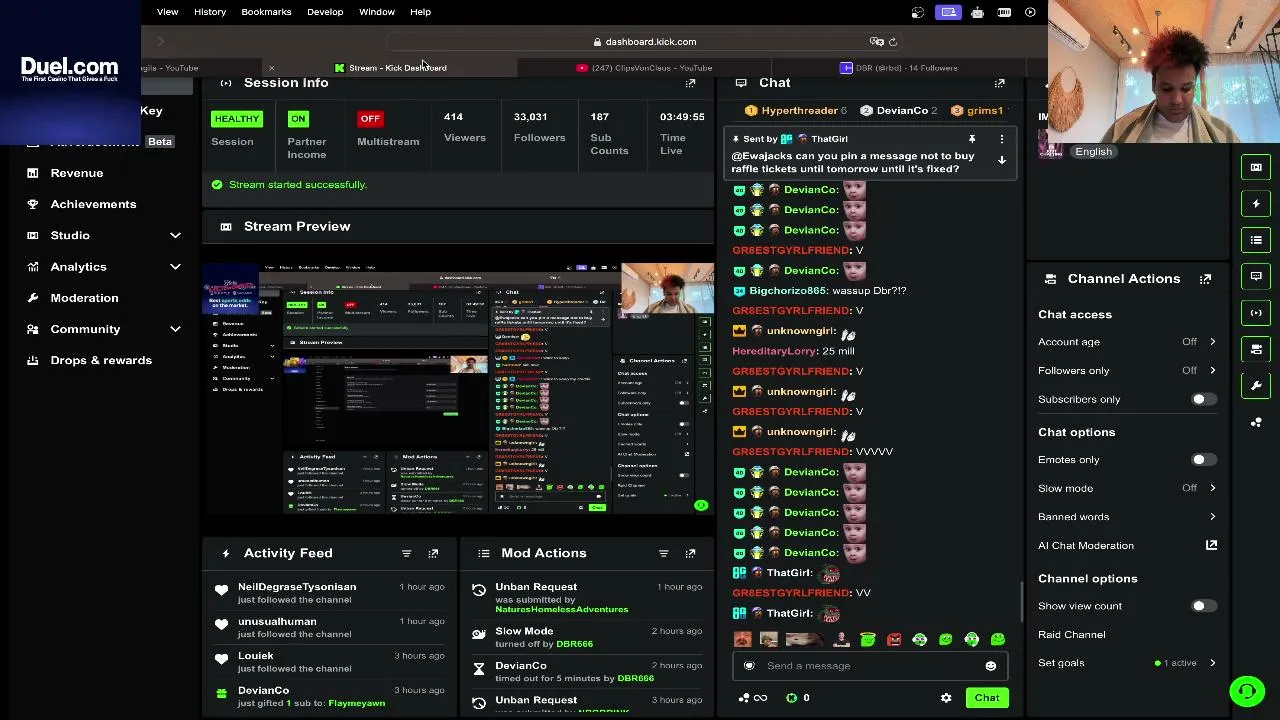Screen dimensions: 1280x720
Task: Toggle chat widget icon in right rail
Action: (x=1256, y=276)
